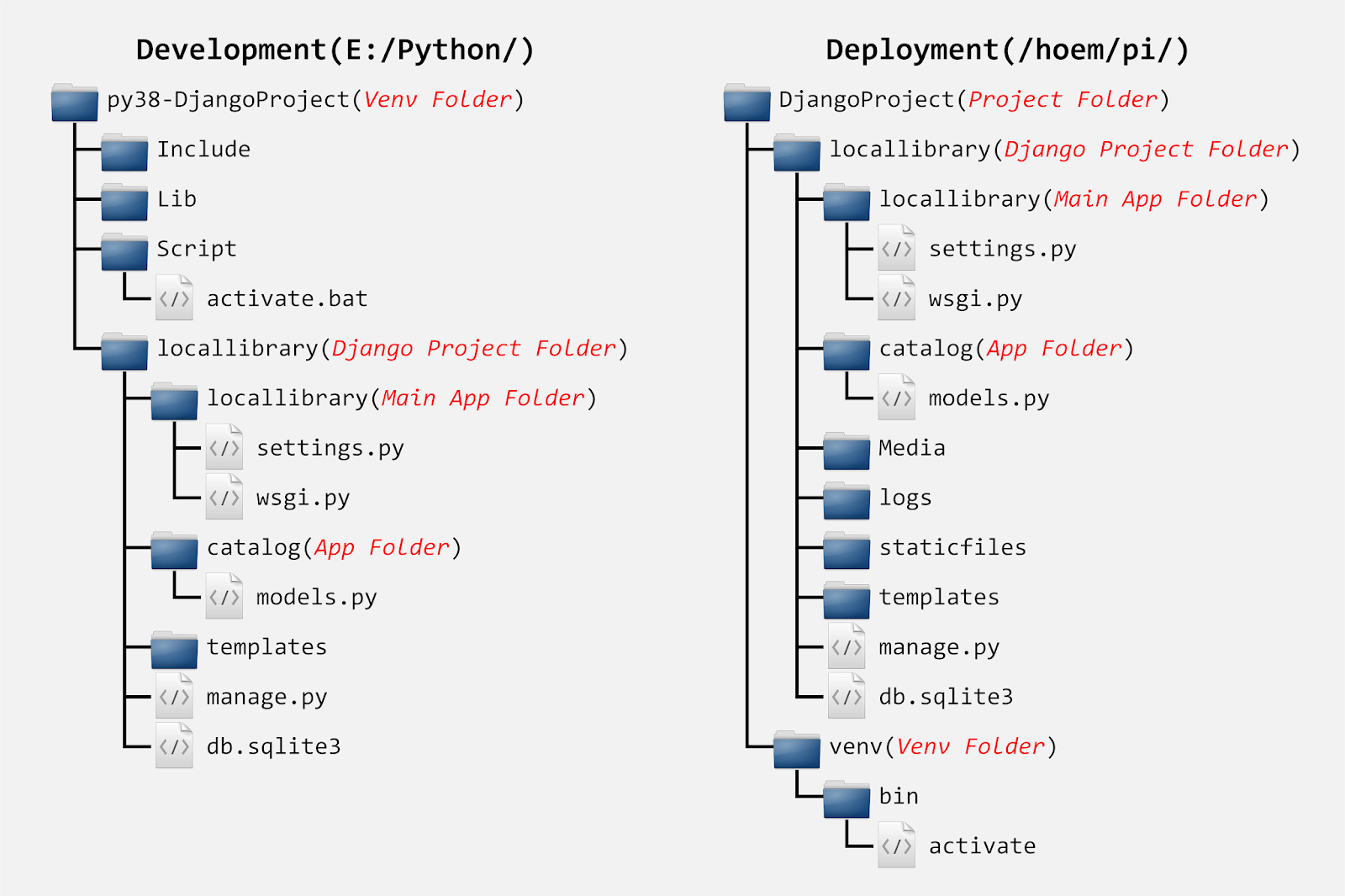Select settings.py file icon in Deployment tree
This screenshot has height=896, width=1345.
point(897,248)
